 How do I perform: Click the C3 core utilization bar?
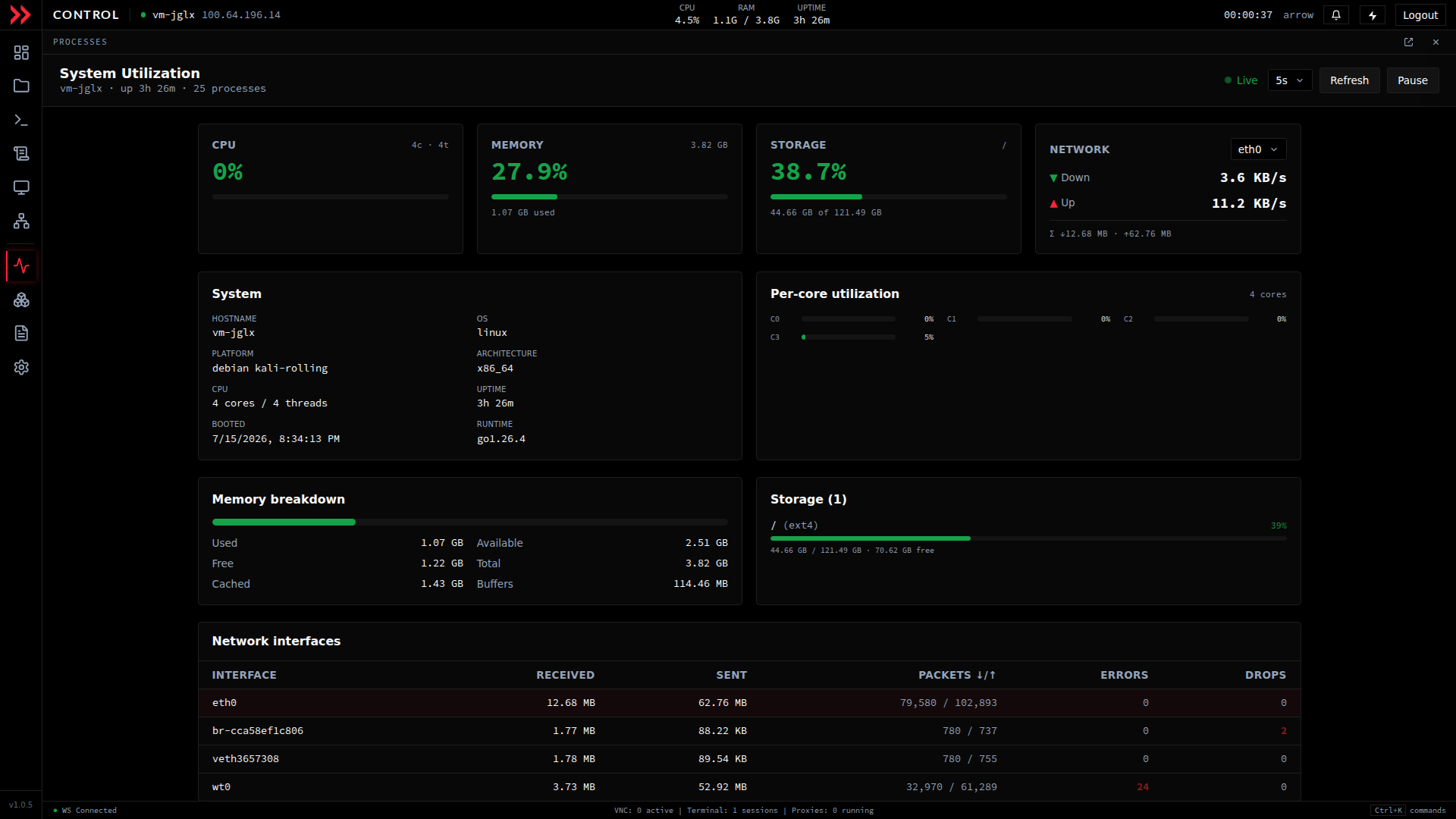(x=848, y=337)
